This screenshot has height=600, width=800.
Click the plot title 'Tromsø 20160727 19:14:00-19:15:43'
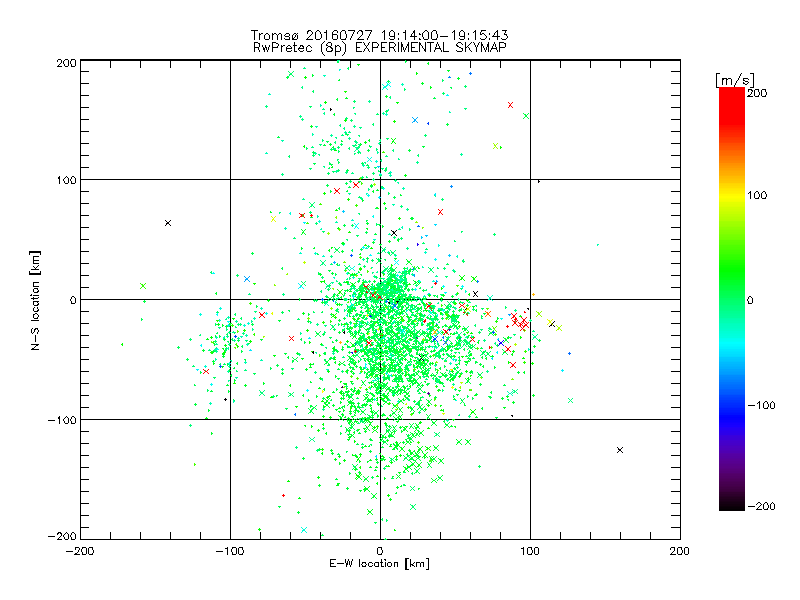[379, 35]
